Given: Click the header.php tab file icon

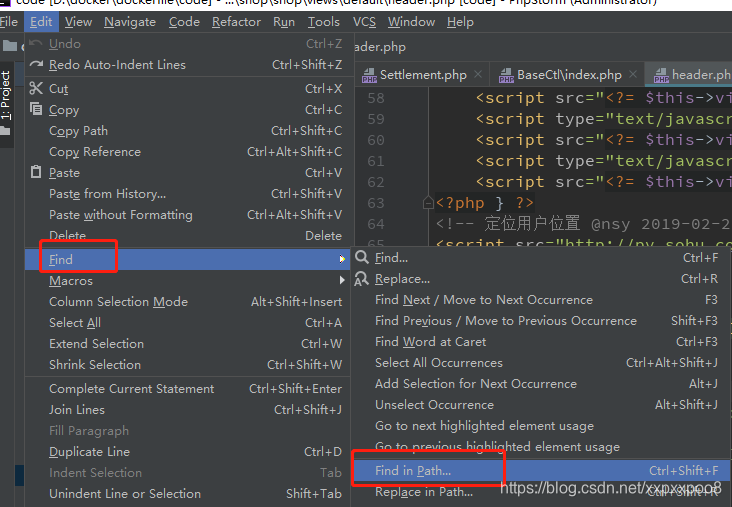Looking at the screenshot, I should tap(661, 75).
